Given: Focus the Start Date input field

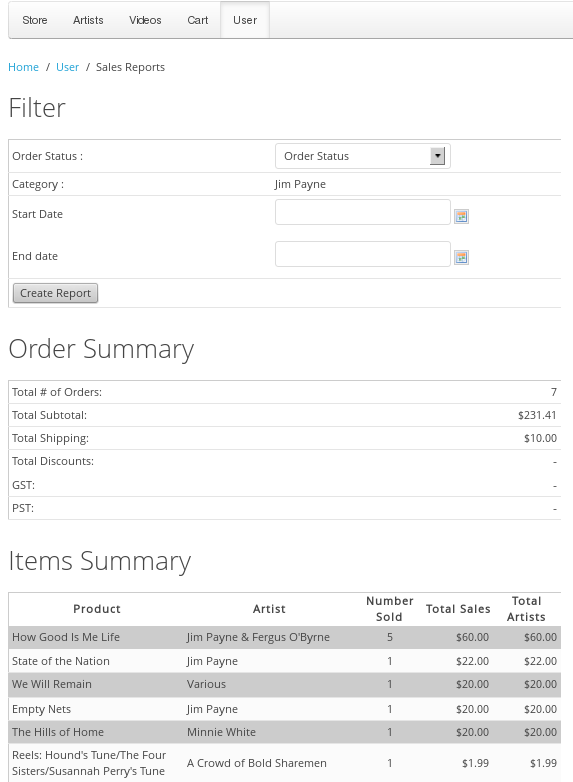Looking at the screenshot, I should (363, 212).
